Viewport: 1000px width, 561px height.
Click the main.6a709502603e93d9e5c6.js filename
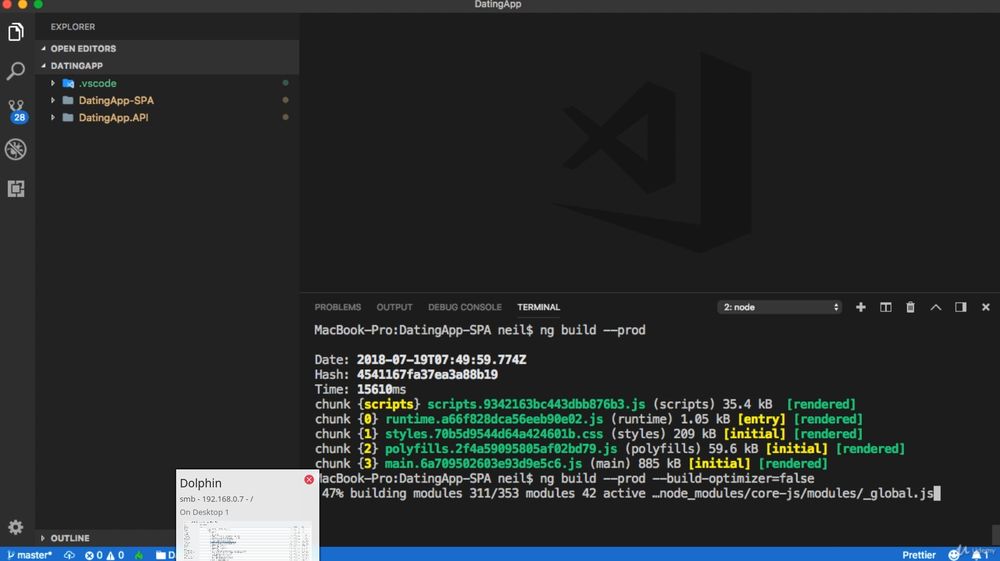(x=483, y=463)
